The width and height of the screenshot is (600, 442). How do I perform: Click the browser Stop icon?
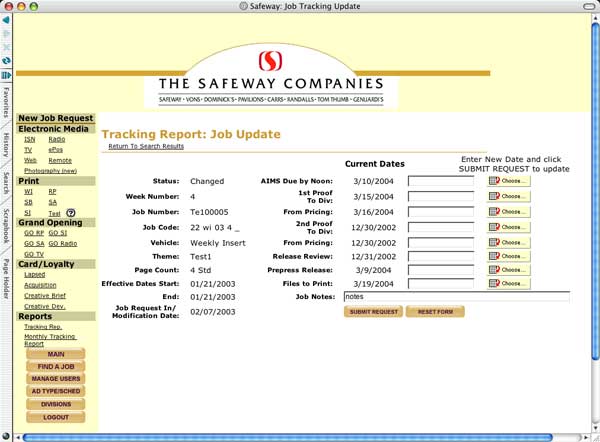tap(6, 47)
